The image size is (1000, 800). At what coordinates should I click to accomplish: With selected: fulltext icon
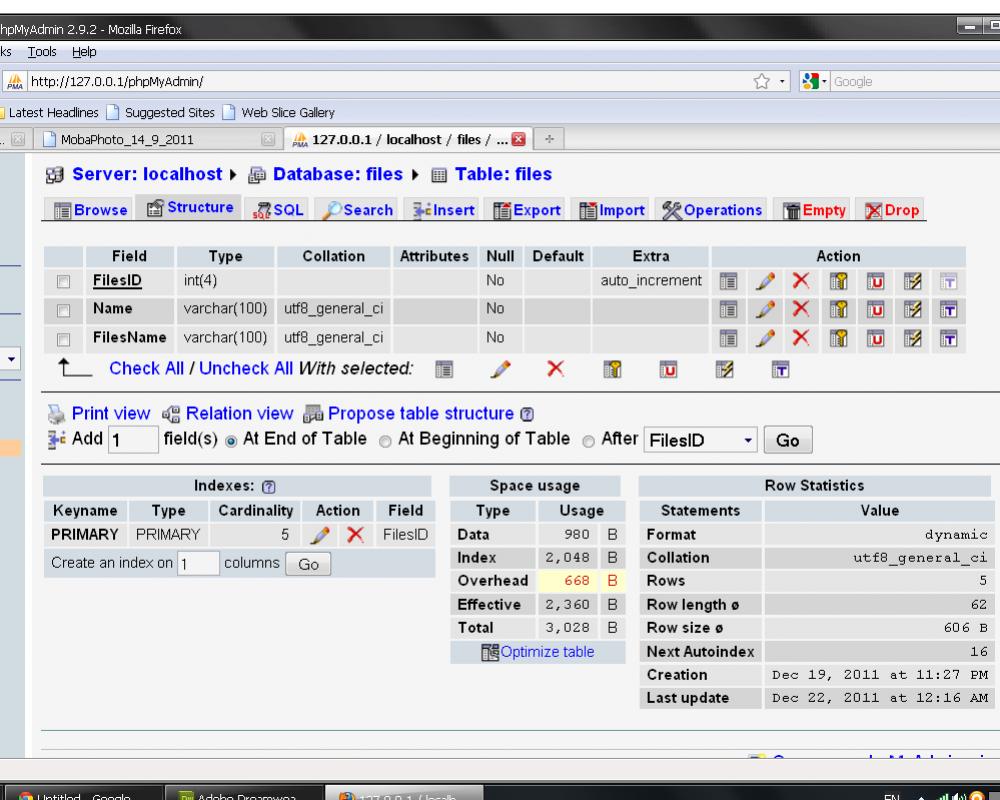coord(780,369)
